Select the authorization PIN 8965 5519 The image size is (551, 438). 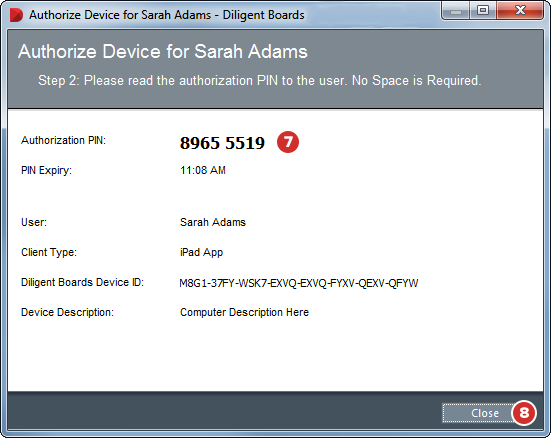pos(222,143)
